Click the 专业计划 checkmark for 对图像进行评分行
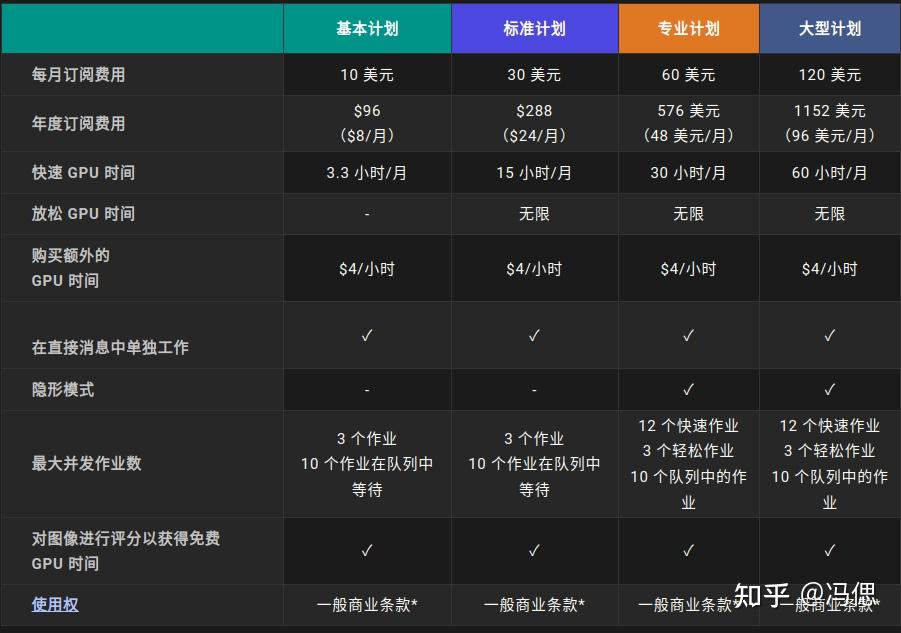 (x=688, y=550)
